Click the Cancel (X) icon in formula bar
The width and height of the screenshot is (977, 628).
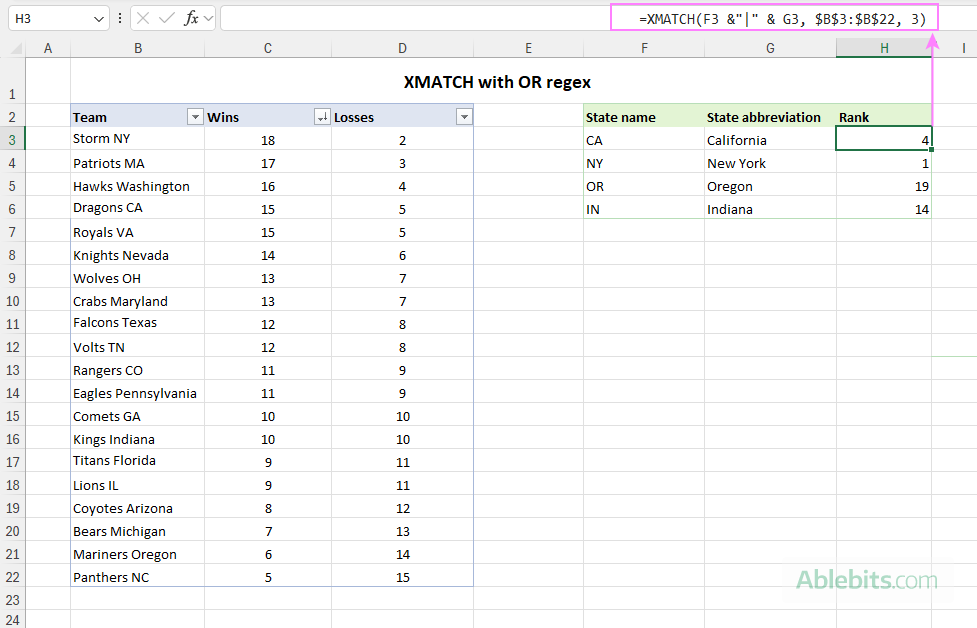143,17
